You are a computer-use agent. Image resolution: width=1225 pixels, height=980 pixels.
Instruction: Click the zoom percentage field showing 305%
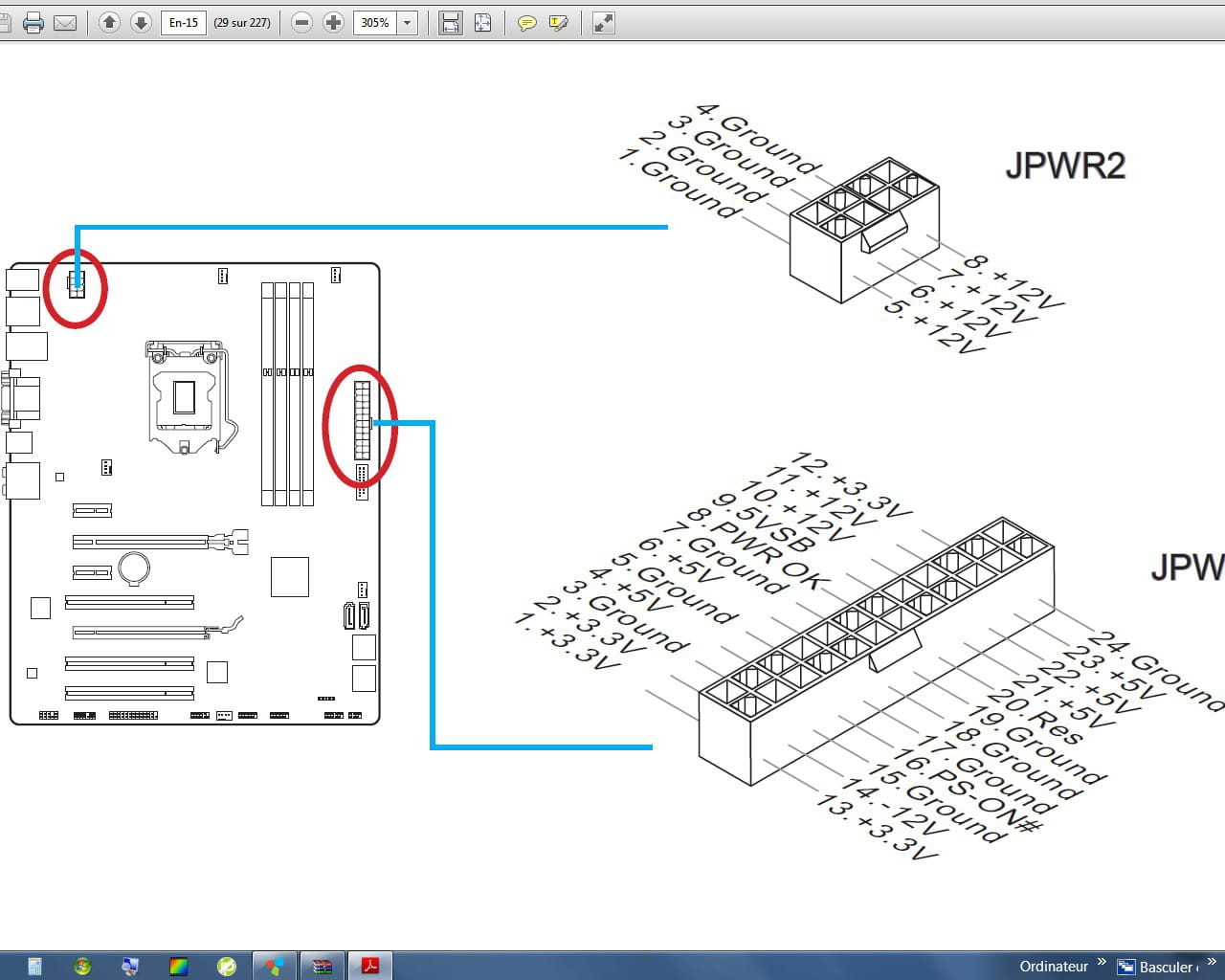(375, 22)
